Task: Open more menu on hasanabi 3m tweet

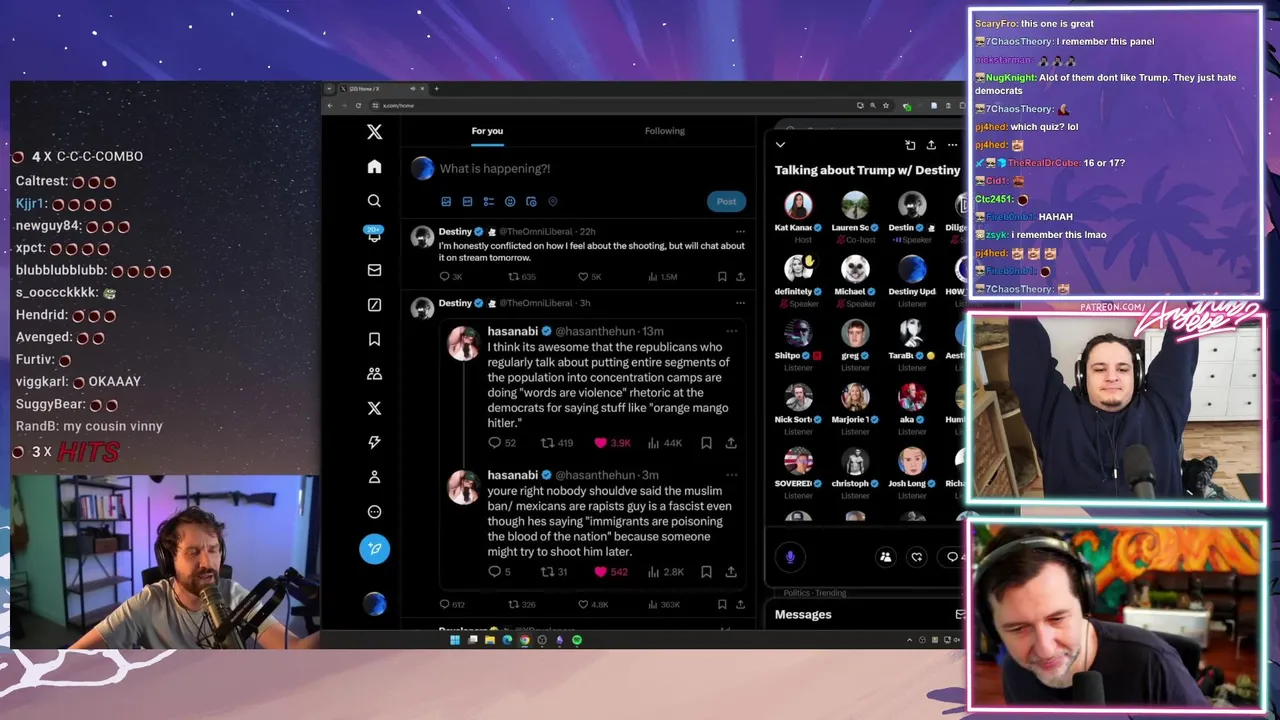Action: click(732, 475)
